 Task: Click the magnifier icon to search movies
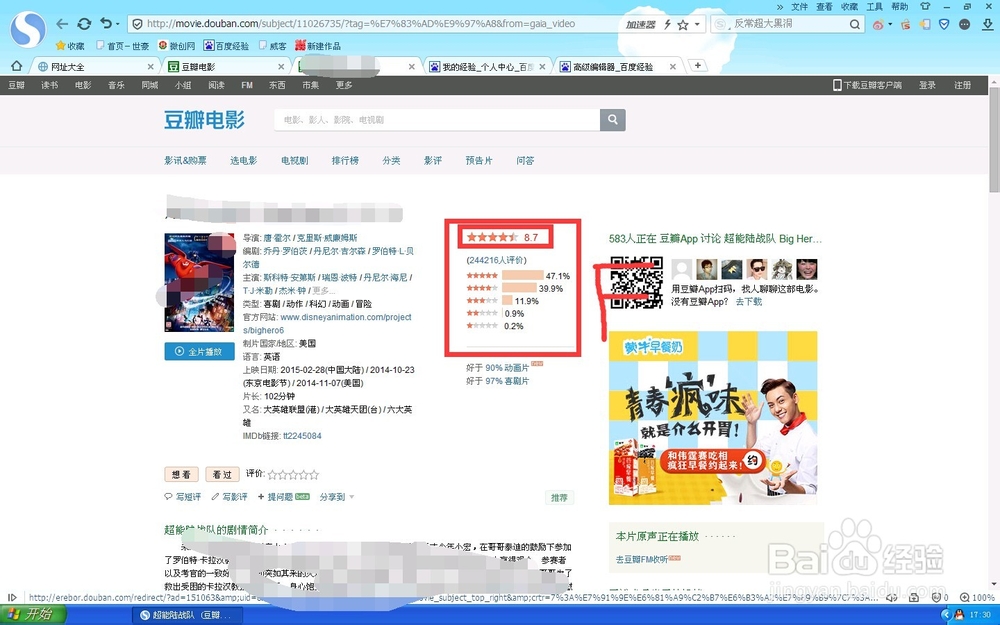610,118
